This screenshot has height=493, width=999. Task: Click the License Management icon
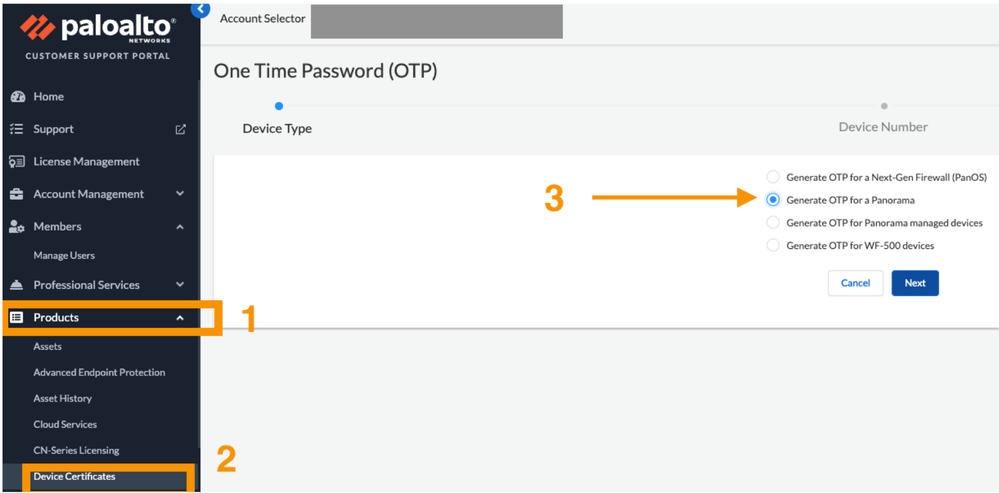(16, 162)
